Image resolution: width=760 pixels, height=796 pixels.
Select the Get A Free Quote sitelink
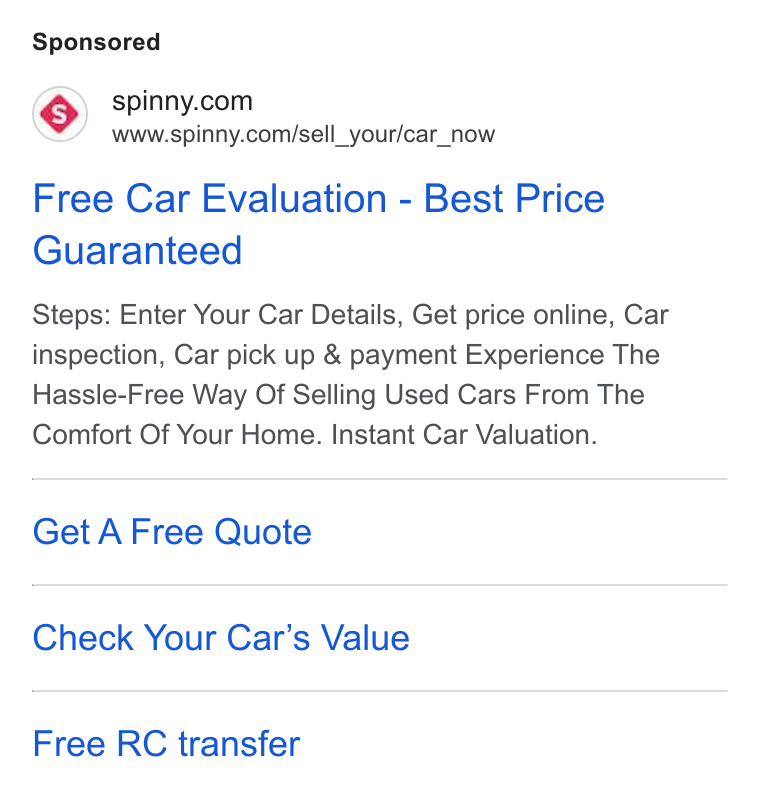pos(172,532)
